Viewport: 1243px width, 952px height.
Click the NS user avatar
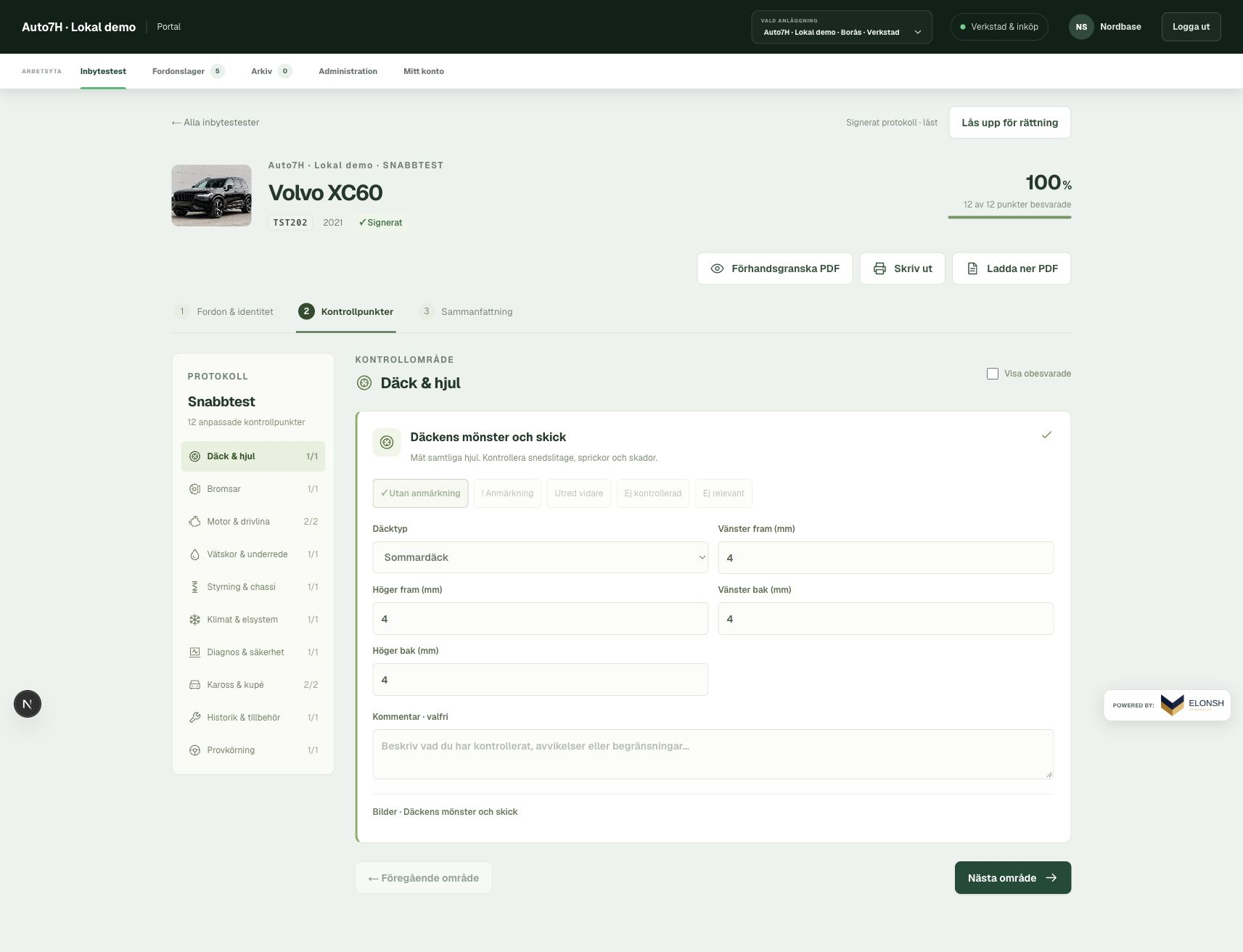coord(1081,27)
